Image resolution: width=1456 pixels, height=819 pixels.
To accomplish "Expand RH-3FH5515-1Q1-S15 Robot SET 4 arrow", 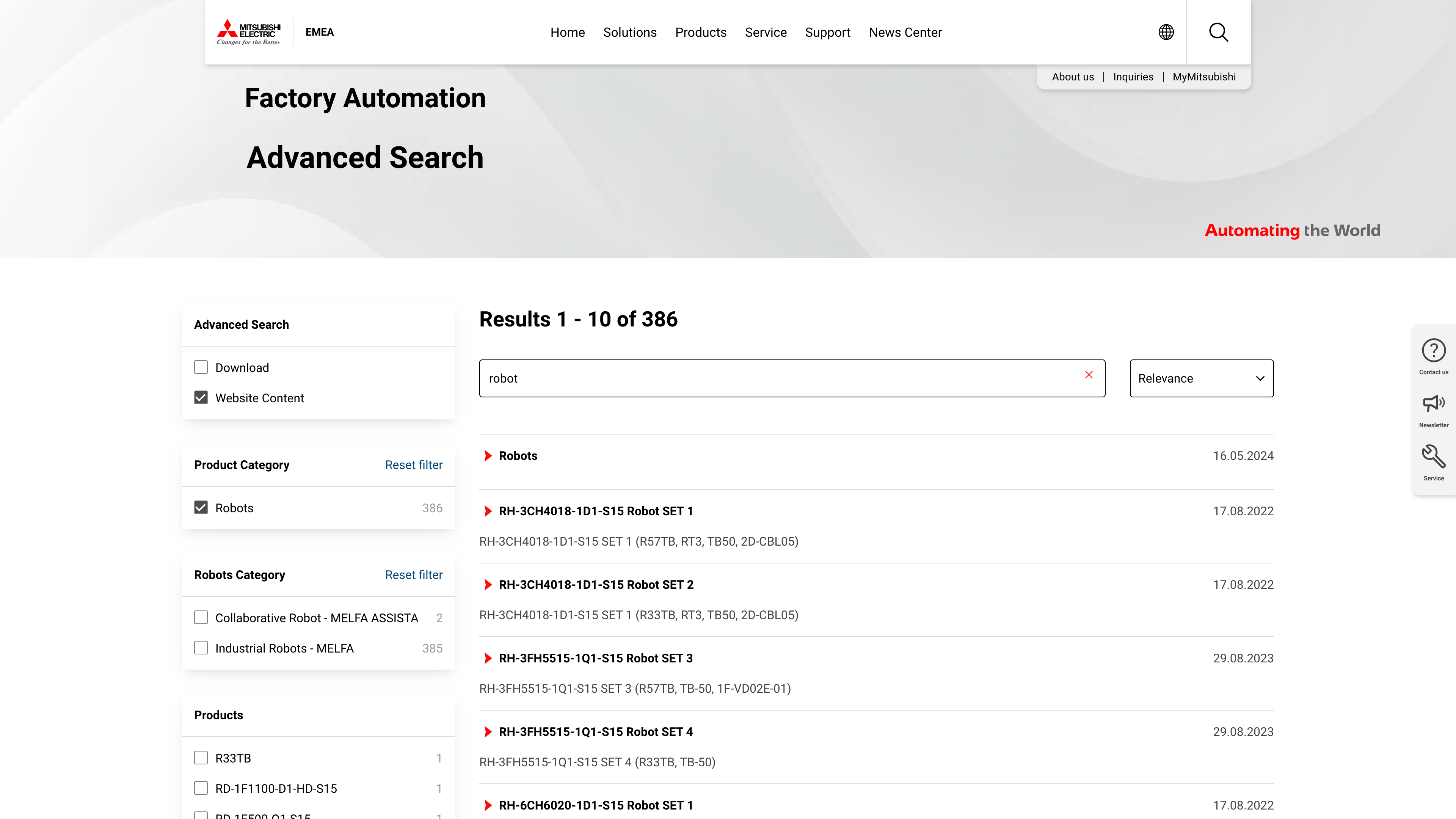I will (488, 731).
